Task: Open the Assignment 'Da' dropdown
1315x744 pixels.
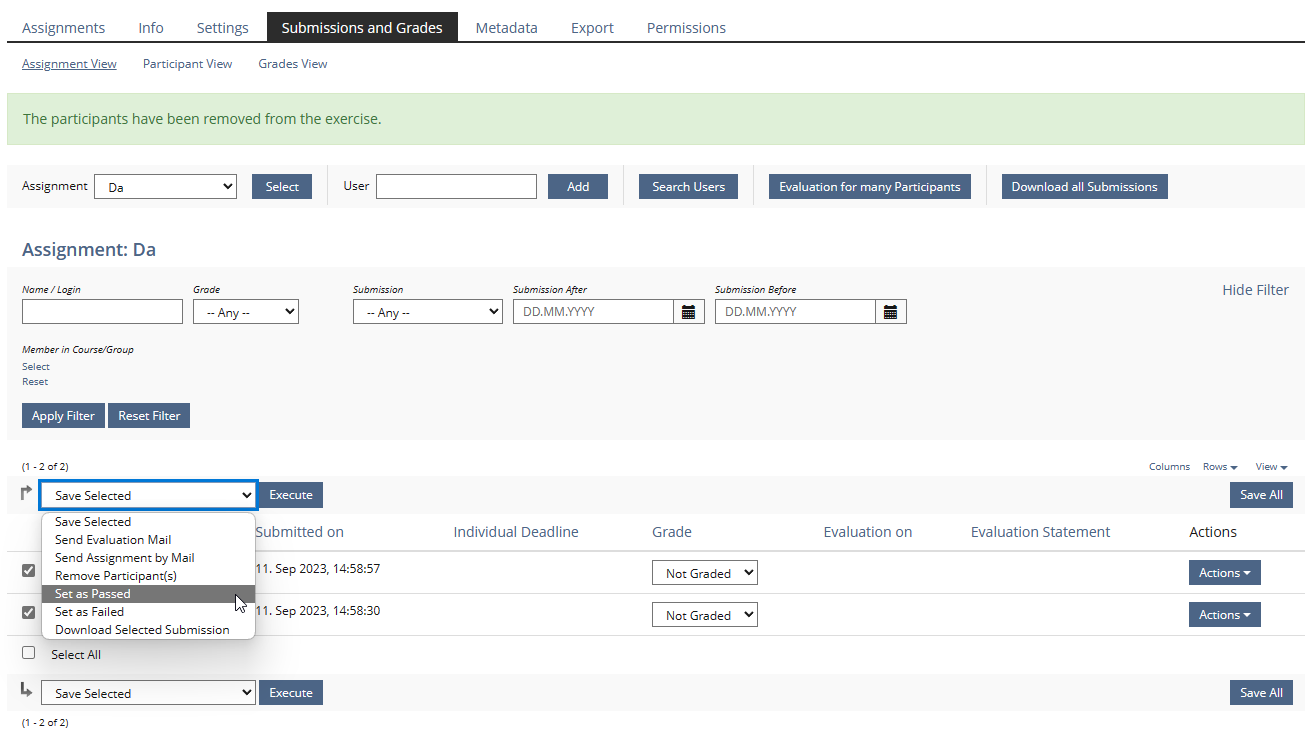Action: coord(165,187)
